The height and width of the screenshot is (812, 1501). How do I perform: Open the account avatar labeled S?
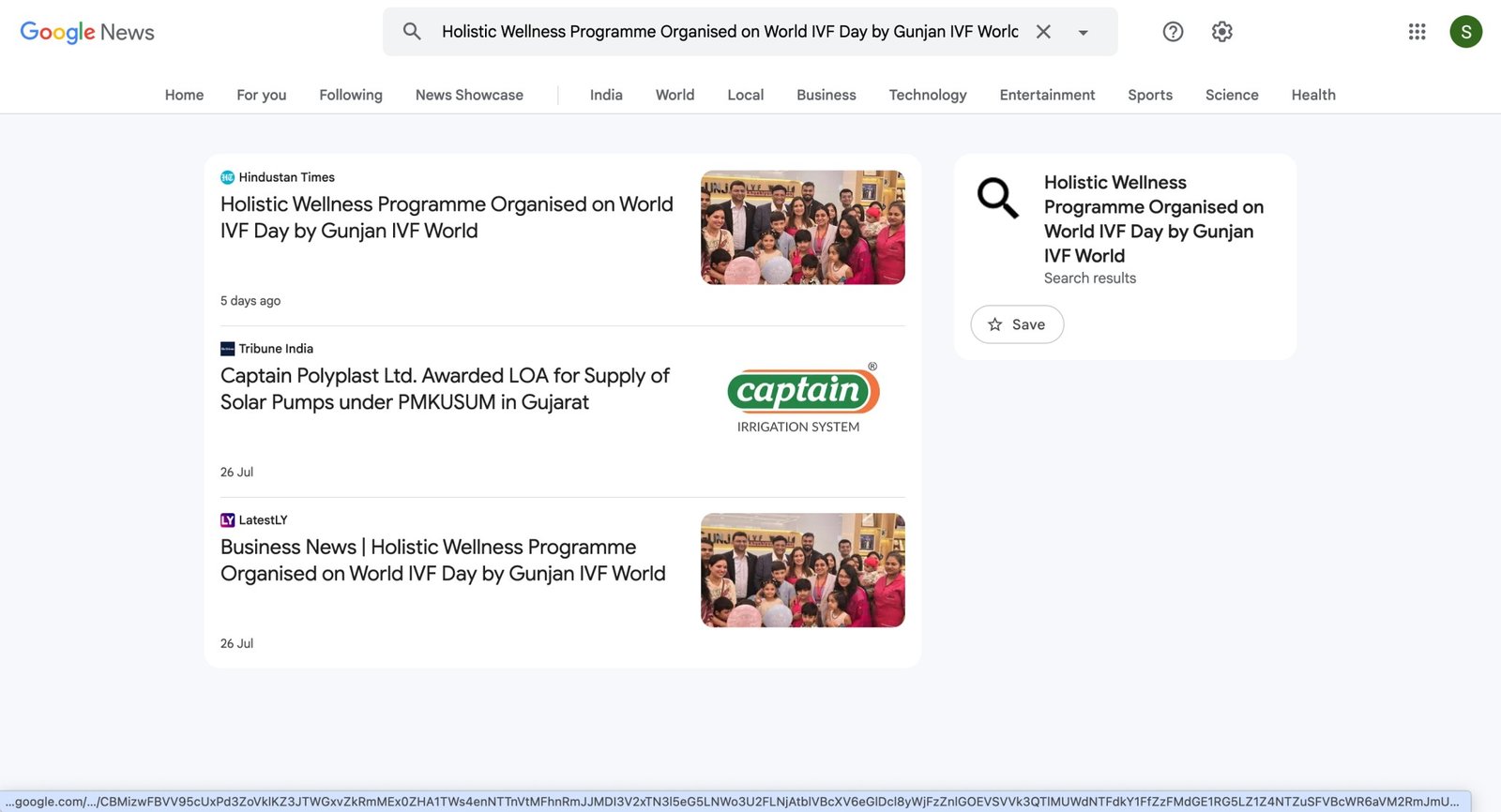(1465, 32)
